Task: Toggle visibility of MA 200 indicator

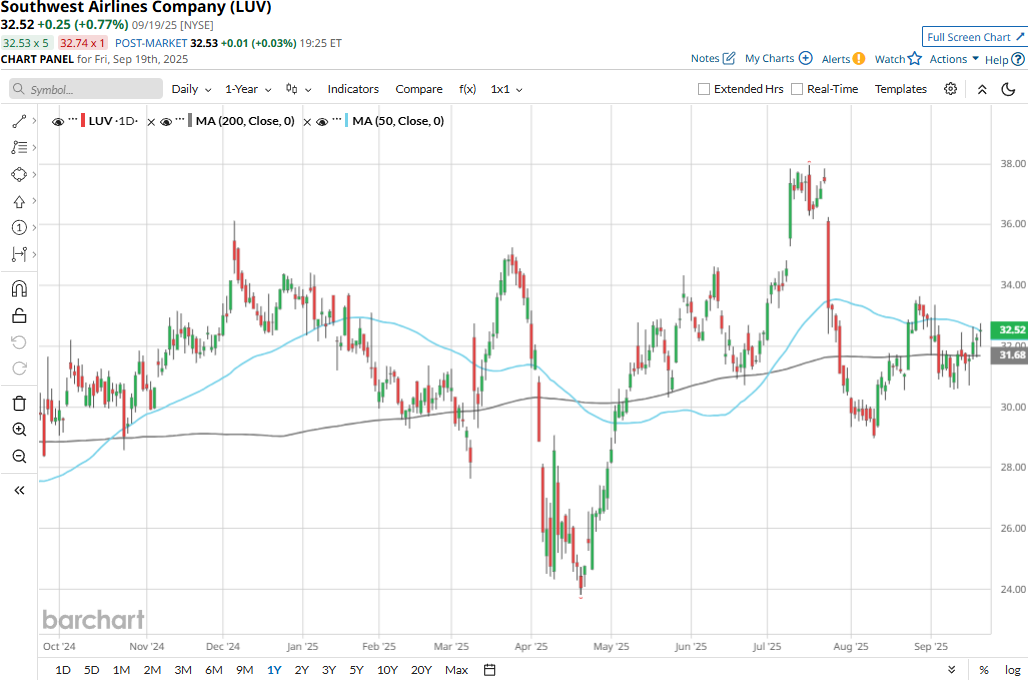Action: click(x=166, y=122)
